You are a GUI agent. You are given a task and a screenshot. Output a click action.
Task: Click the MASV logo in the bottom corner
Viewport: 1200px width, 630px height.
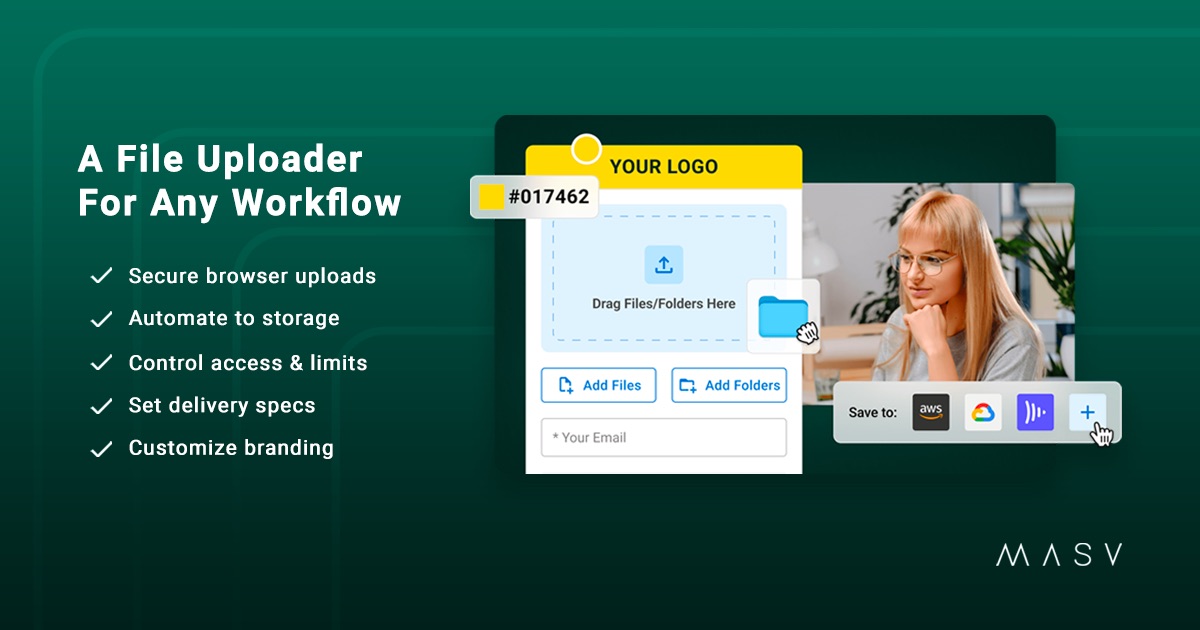click(x=1060, y=554)
